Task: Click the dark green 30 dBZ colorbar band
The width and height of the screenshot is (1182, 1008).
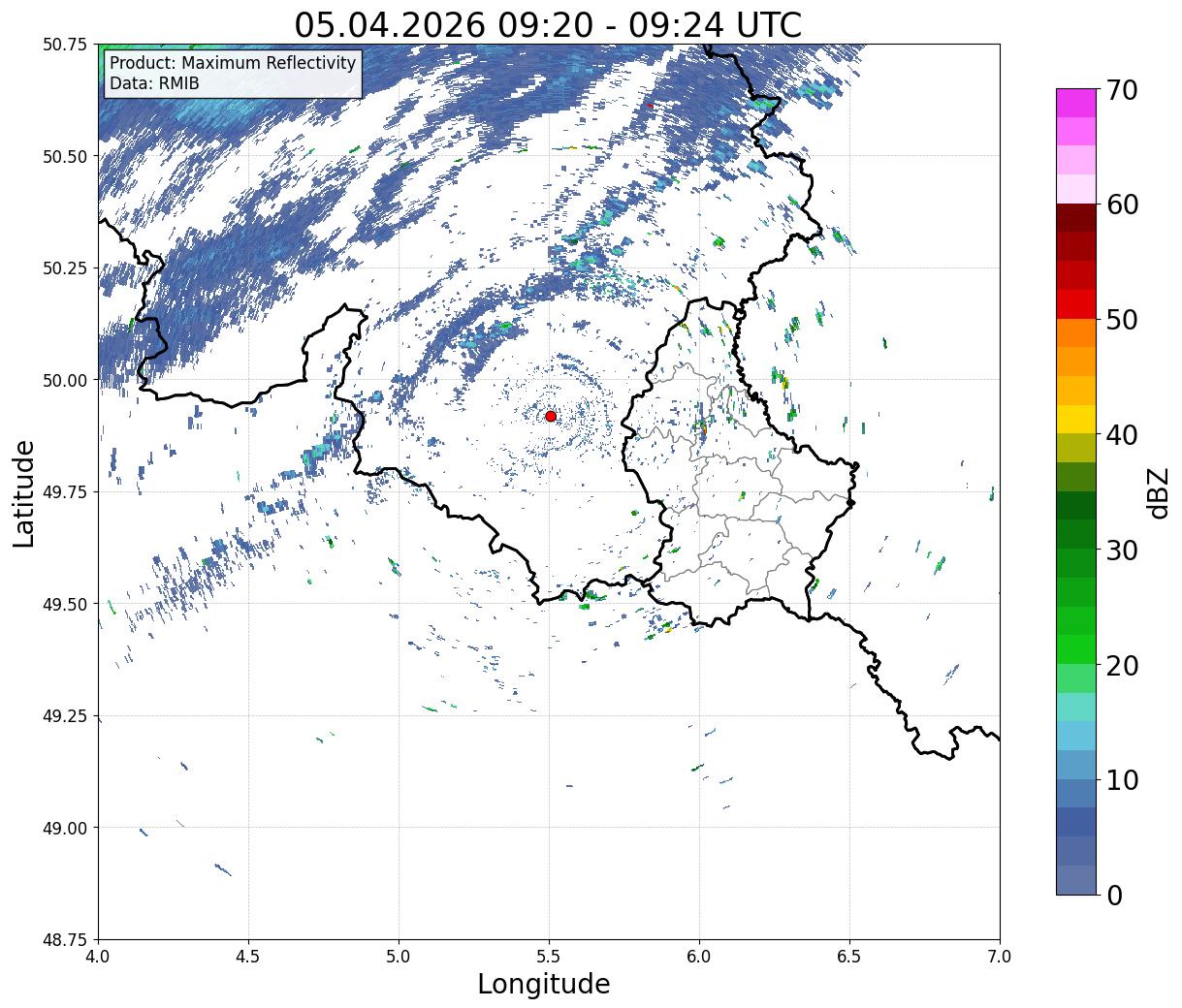Action: [1076, 534]
